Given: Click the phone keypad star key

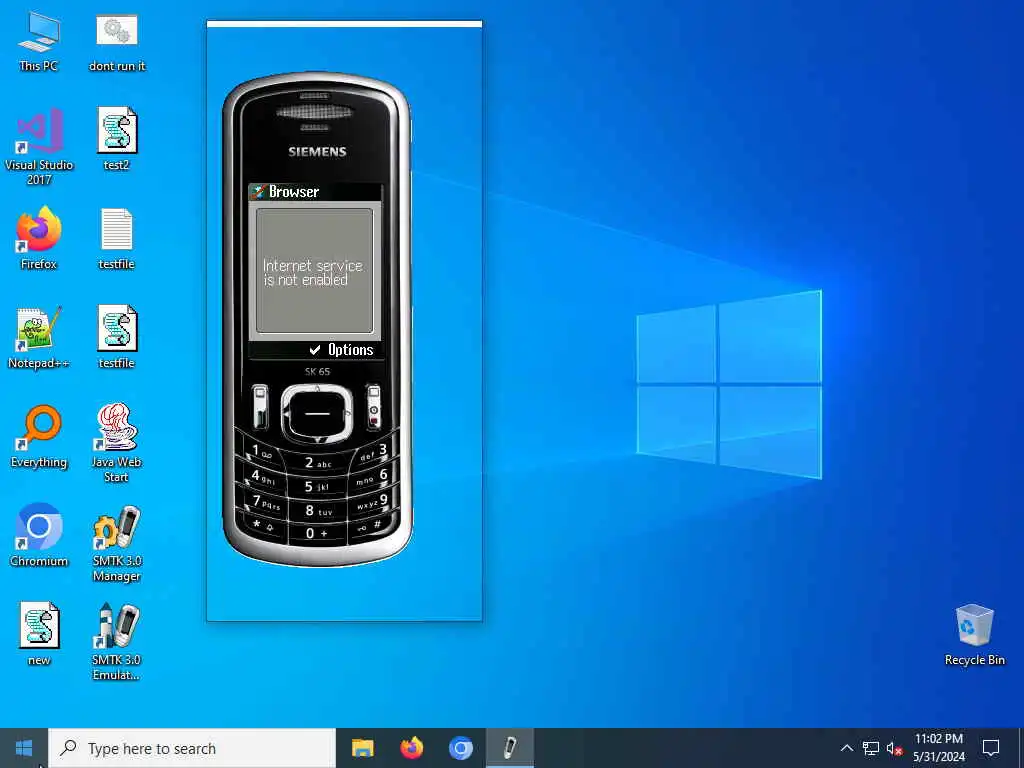Looking at the screenshot, I should click(264, 525).
